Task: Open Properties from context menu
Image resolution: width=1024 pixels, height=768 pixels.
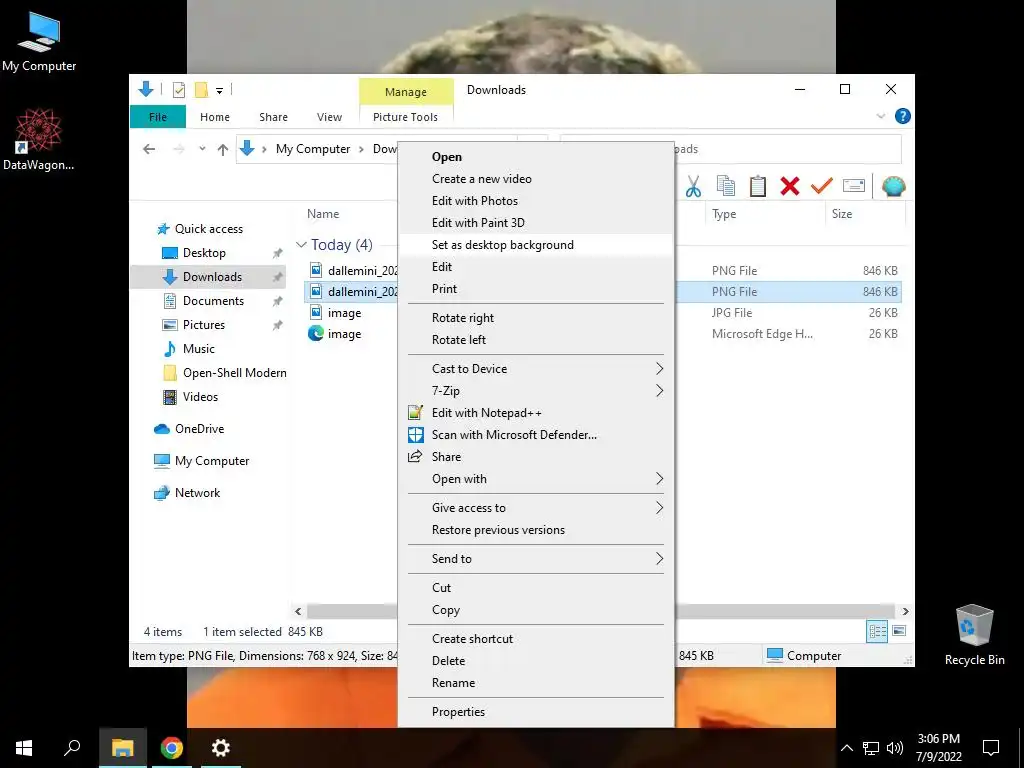Action: pos(535,712)
